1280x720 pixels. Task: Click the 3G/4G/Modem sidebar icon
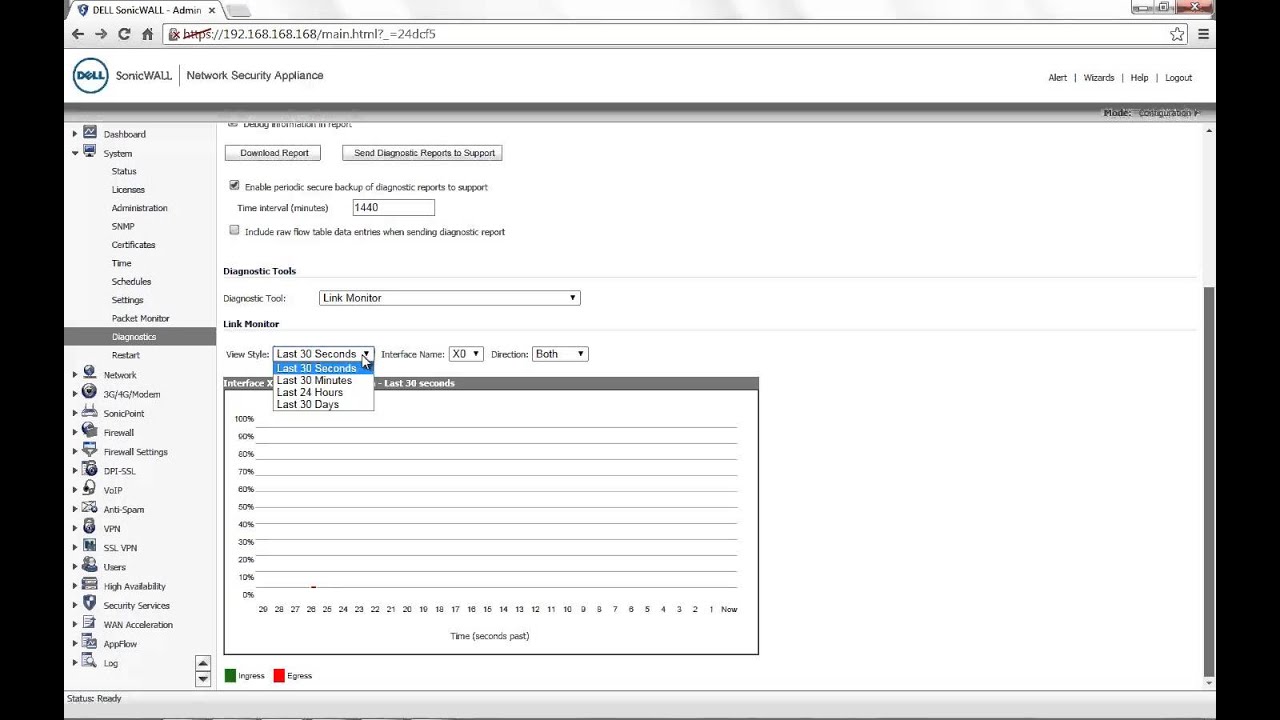(90, 392)
